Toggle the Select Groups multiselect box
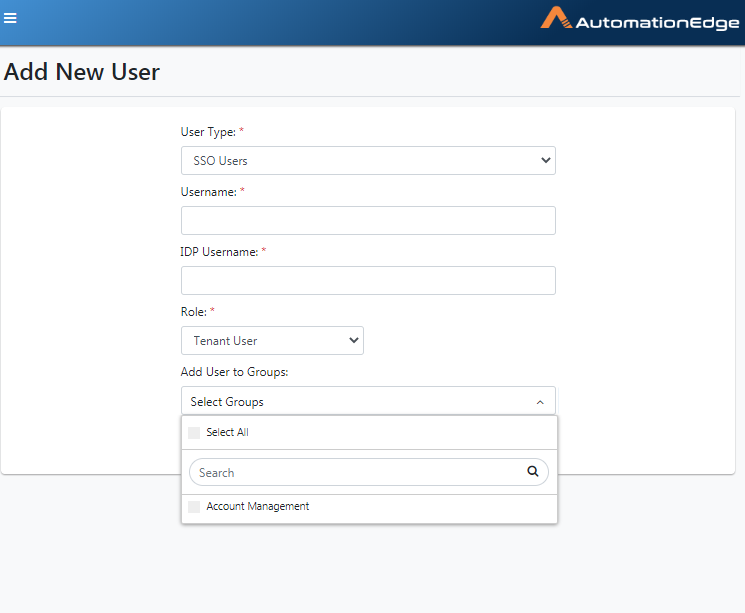The image size is (745, 613). (x=368, y=401)
